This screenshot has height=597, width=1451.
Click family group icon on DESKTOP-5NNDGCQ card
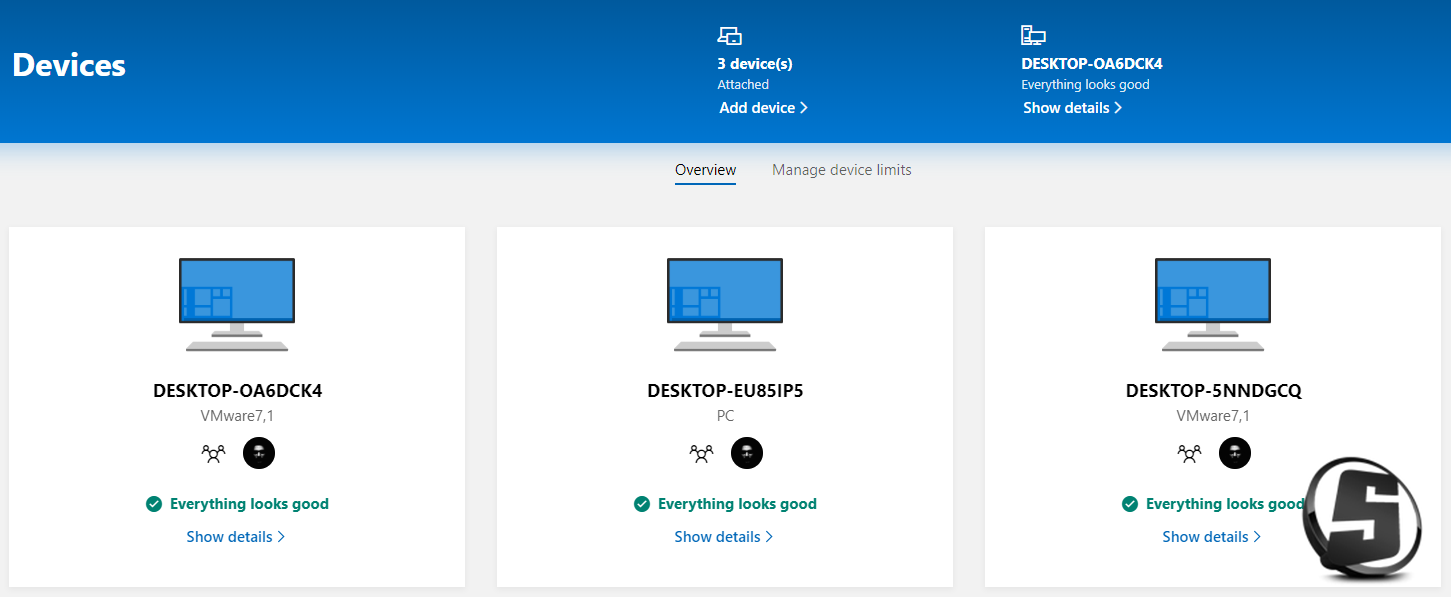(x=1189, y=453)
